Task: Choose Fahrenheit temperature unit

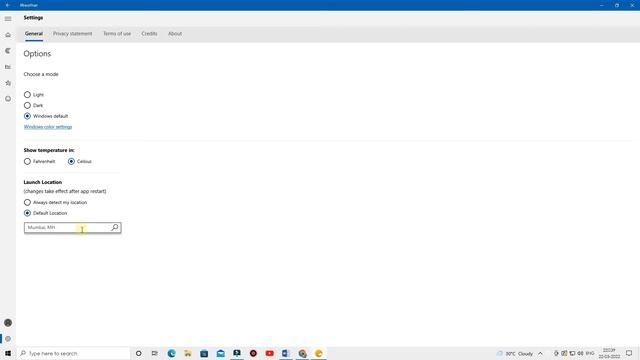Action: coord(27,161)
